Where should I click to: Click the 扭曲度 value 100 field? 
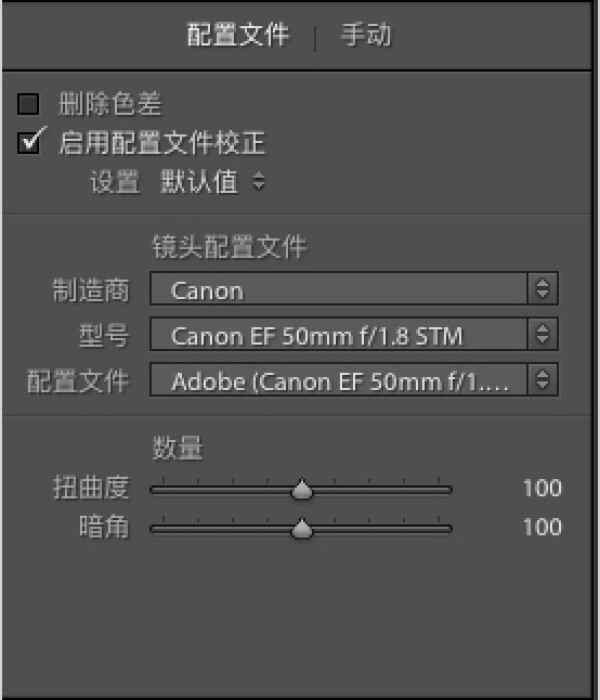(x=542, y=489)
